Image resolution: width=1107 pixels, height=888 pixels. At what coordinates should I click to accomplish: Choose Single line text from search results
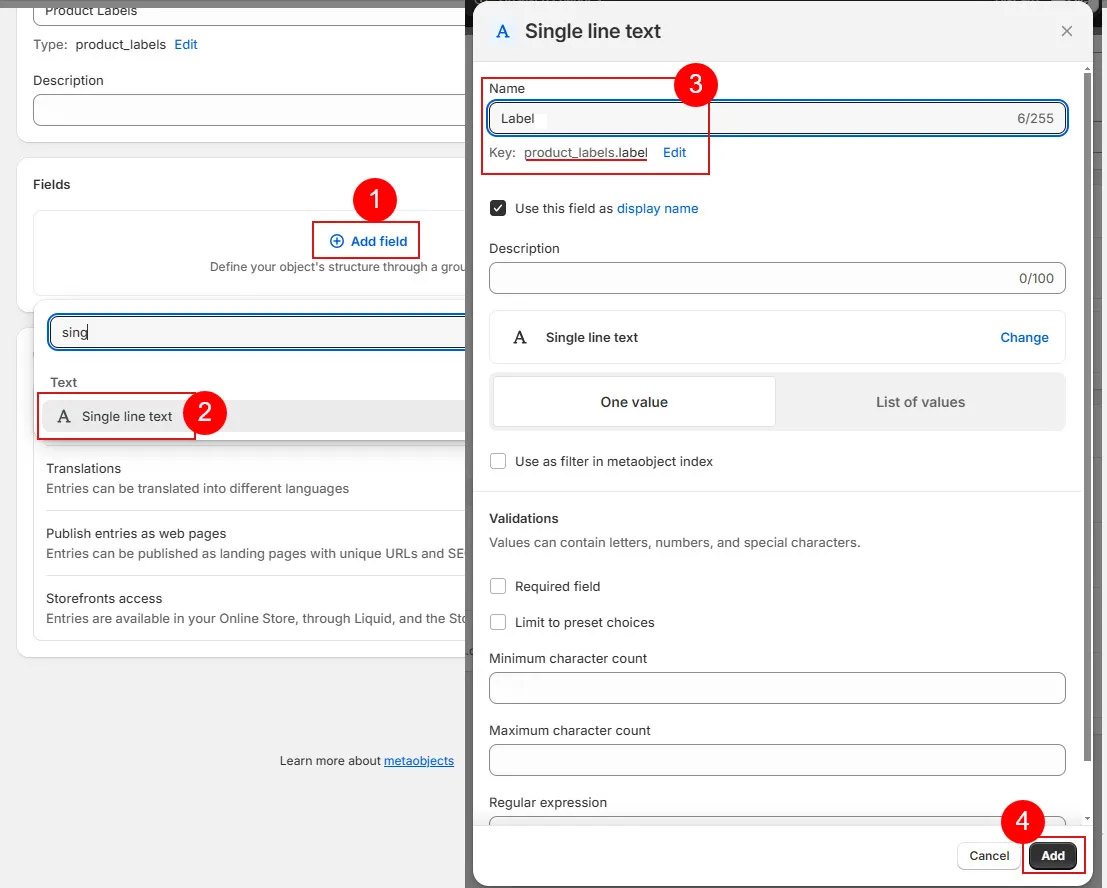tap(127, 417)
